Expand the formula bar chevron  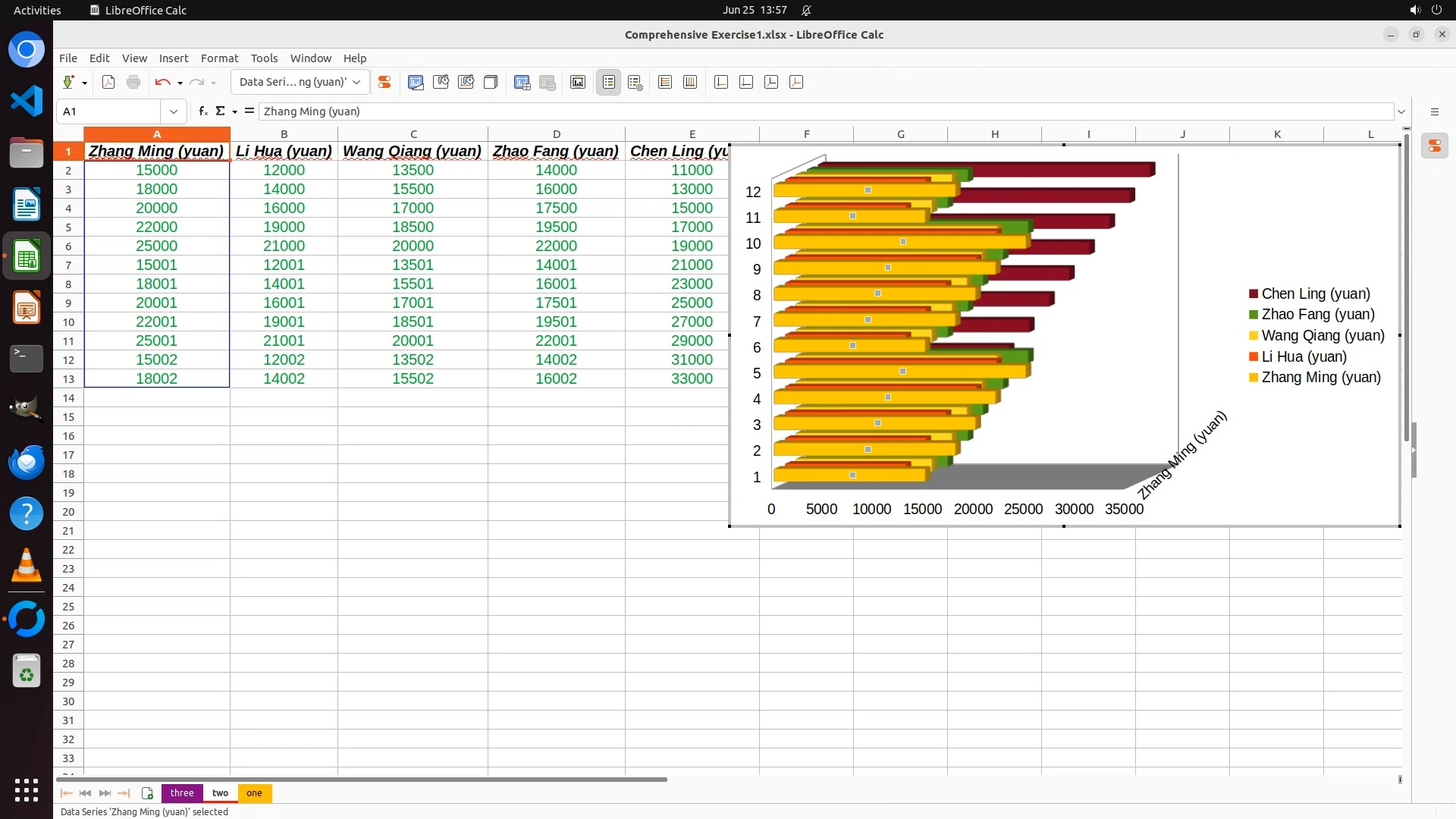(x=1401, y=111)
